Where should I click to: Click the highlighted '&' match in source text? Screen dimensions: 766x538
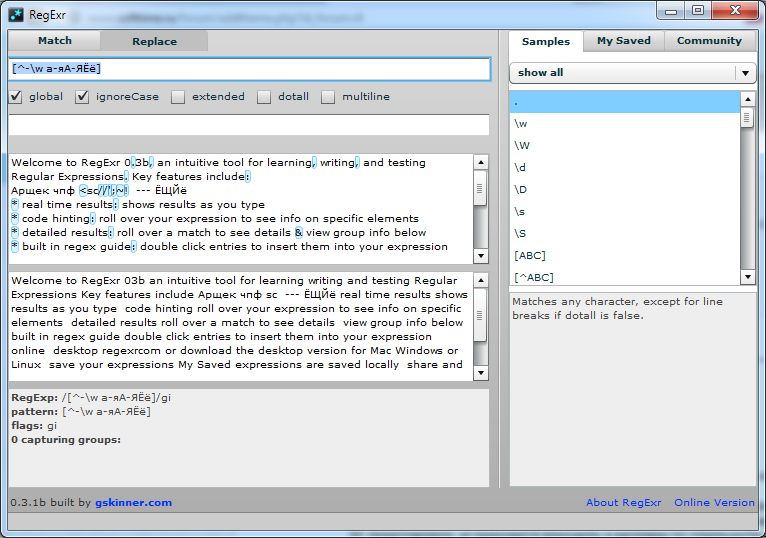298,233
